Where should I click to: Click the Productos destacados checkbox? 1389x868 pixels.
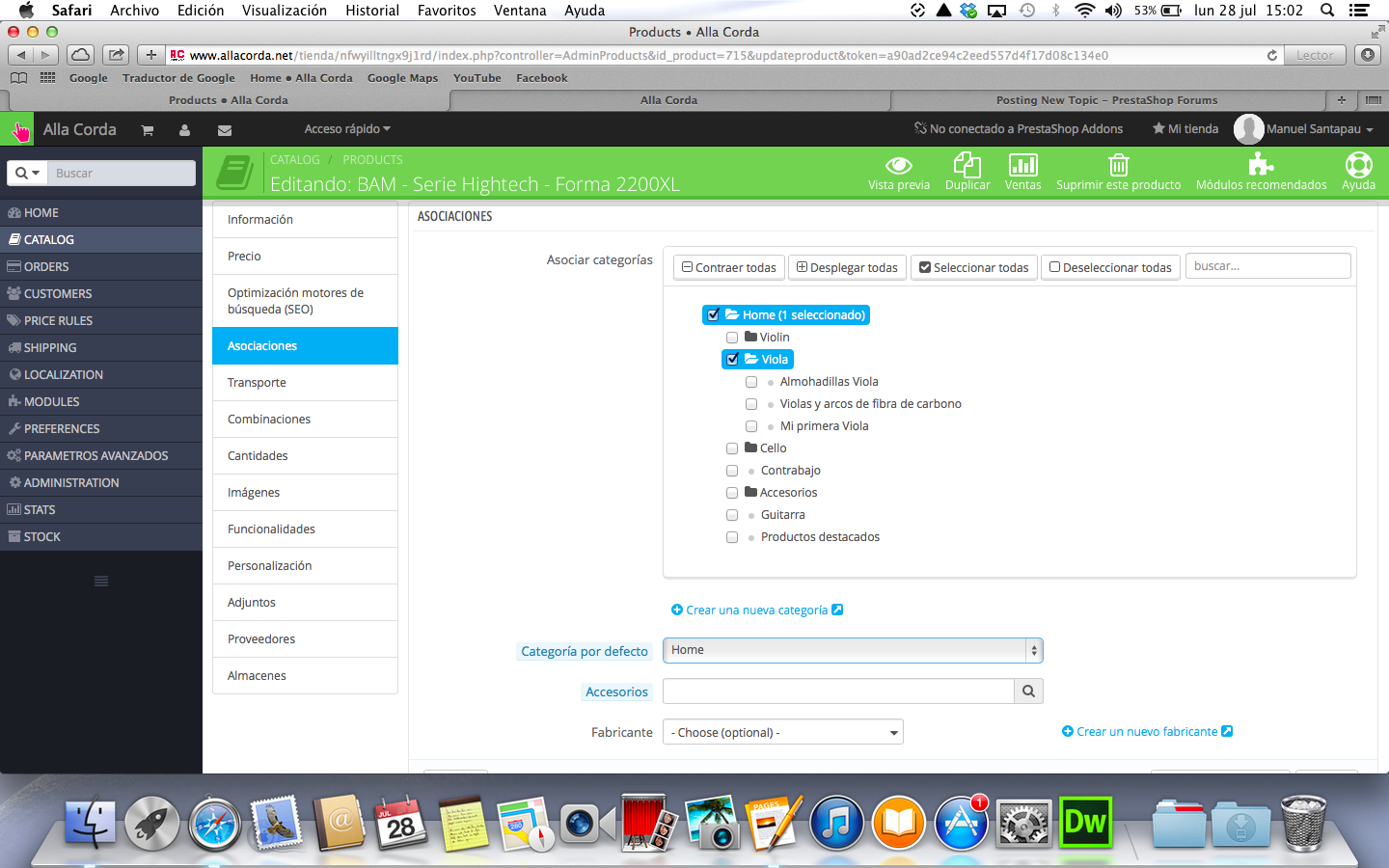point(732,537)
